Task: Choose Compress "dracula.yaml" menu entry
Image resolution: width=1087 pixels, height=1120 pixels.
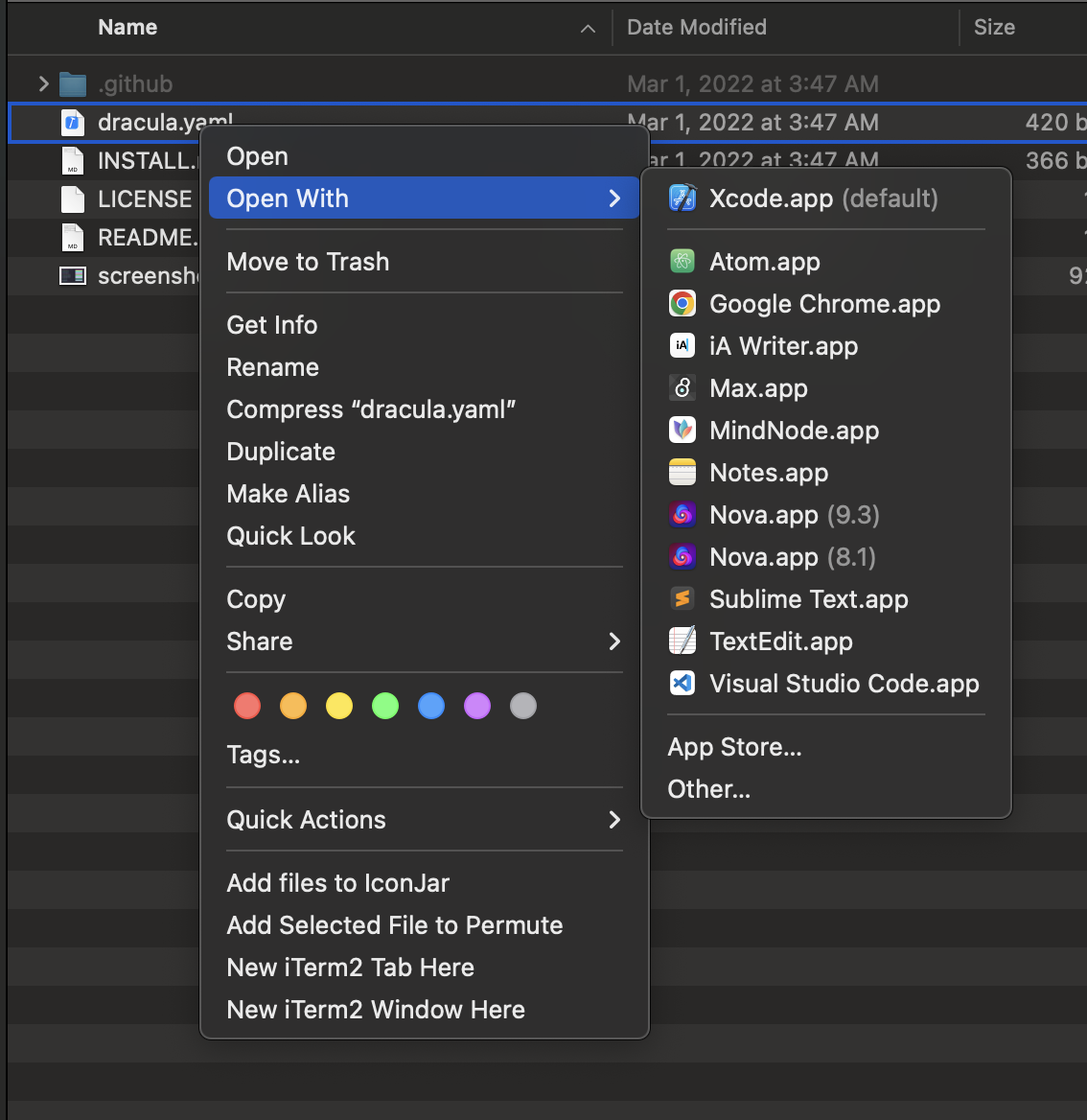Action: pyautogui.click(x=371, y=409)
